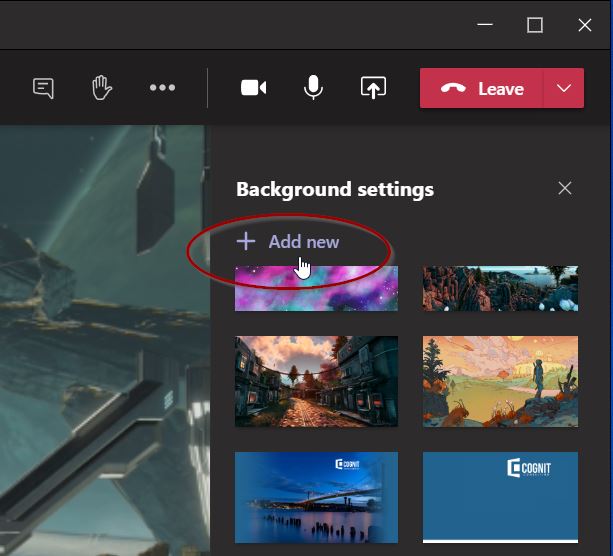Raise your hand in the meeting
This screenshot has height=556, width=613.
point(102,88)
